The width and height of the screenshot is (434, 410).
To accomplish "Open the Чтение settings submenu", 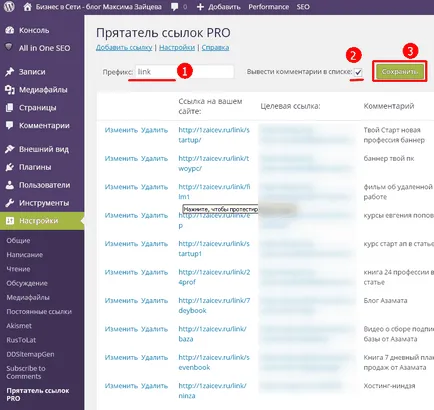I will pyautogui.click(x=18, y=269).
